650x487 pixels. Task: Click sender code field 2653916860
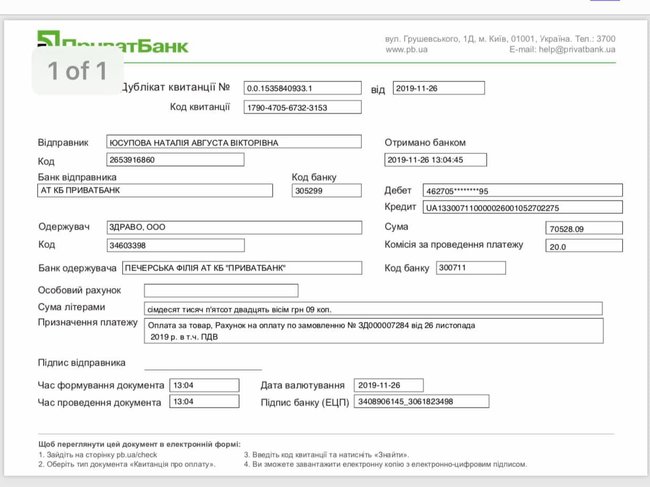(x=175, y=160)
